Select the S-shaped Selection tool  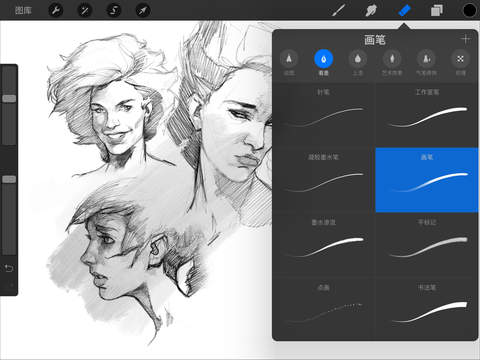click(113, 10)
